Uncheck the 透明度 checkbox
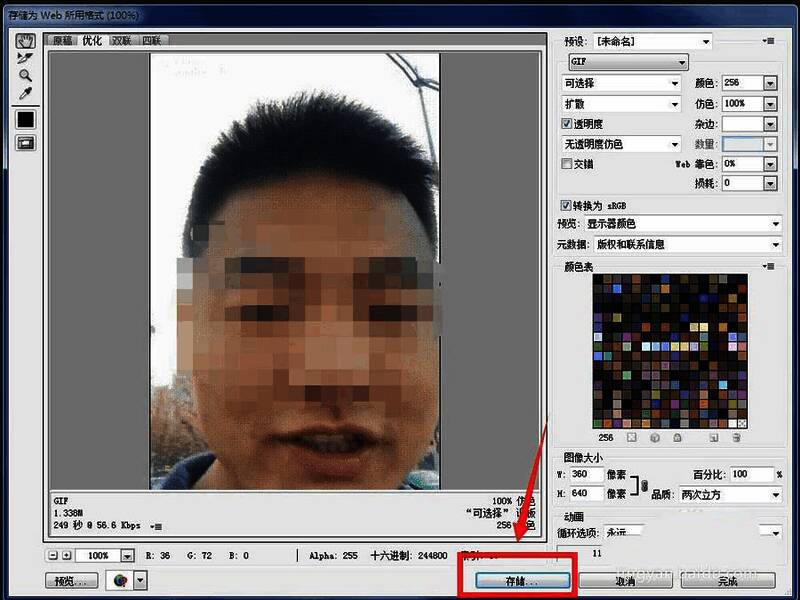Viewport: 800px width, 600px height. [567, 124]
